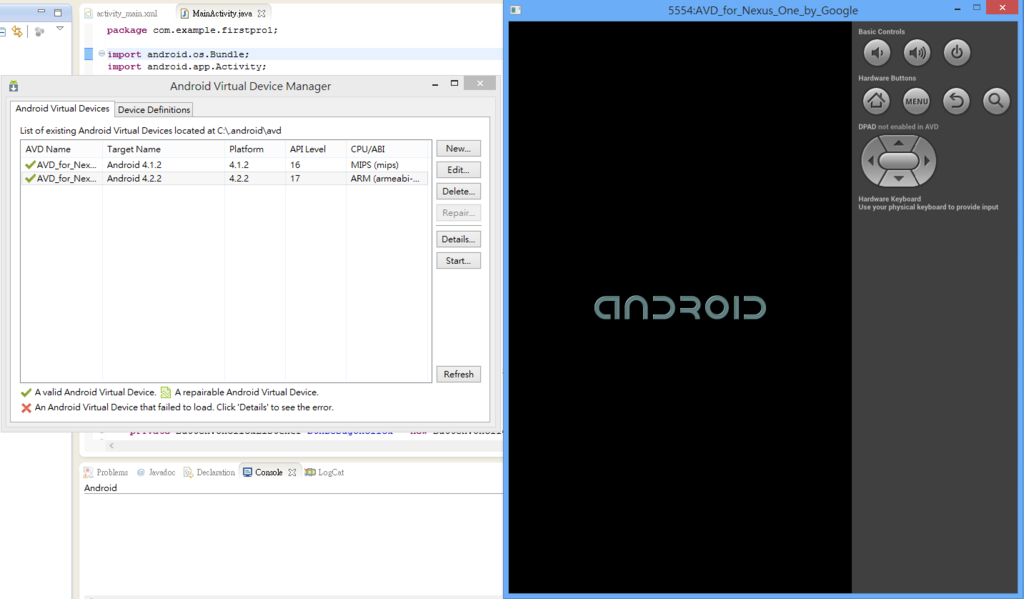Click New... to create an AVD

458,148
